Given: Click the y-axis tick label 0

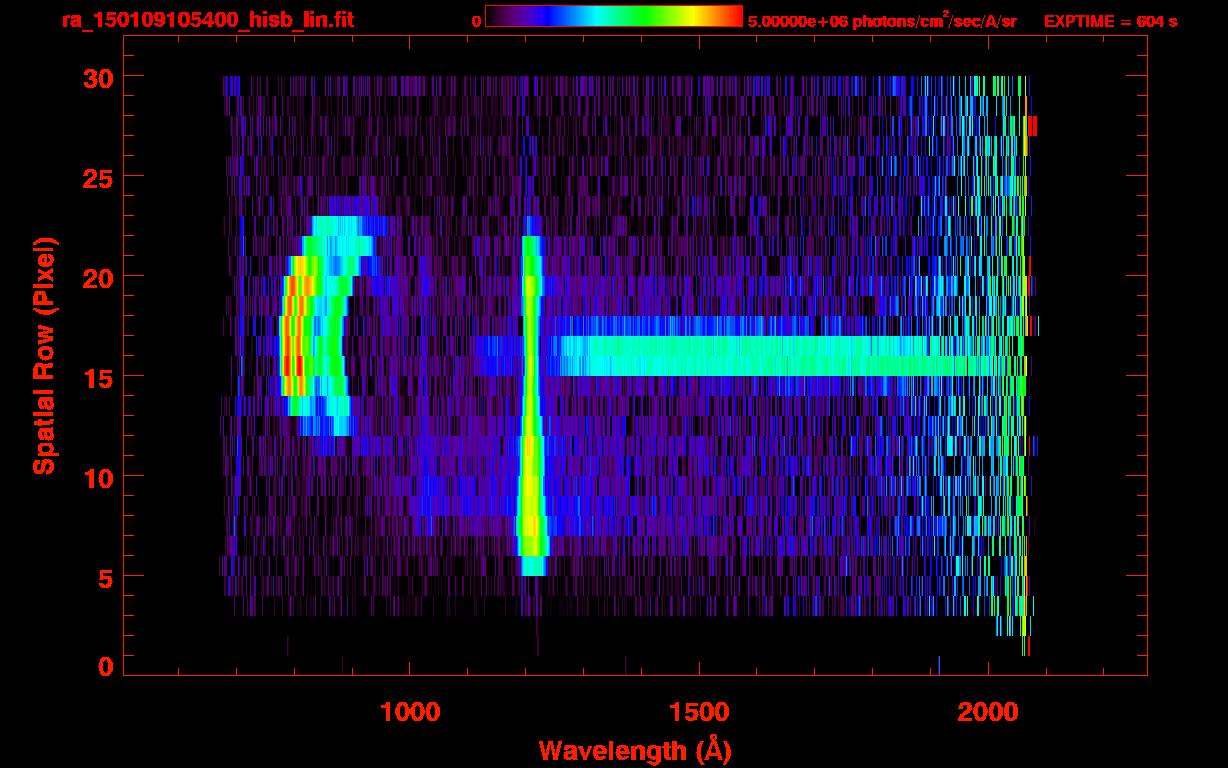Looking at the screenshot, I should (x=105, y=667).
